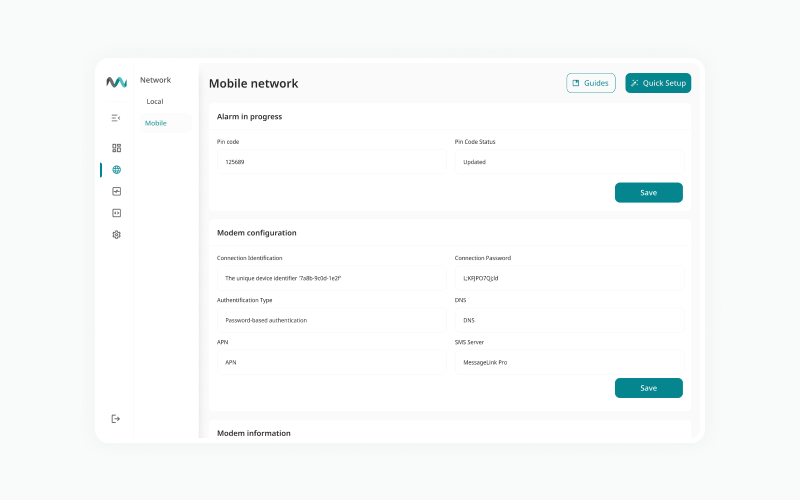Click the wave logo in the sidebar
Image resolution: width=800 pixels, height=500 pixels.
116,82
